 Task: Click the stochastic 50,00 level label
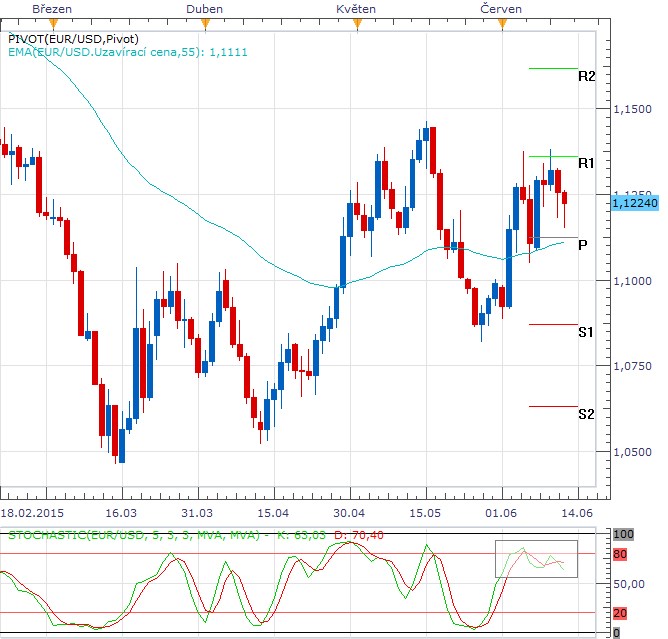(x=629, y=584)
